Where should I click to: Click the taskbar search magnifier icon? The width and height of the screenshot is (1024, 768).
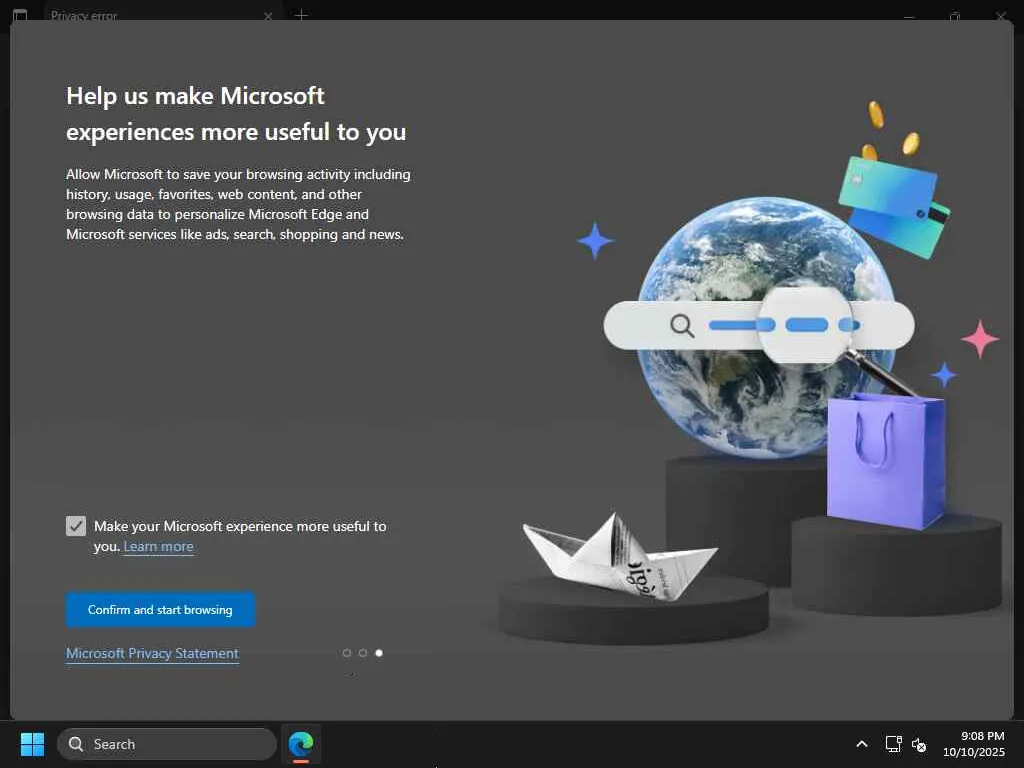(76, 744)
